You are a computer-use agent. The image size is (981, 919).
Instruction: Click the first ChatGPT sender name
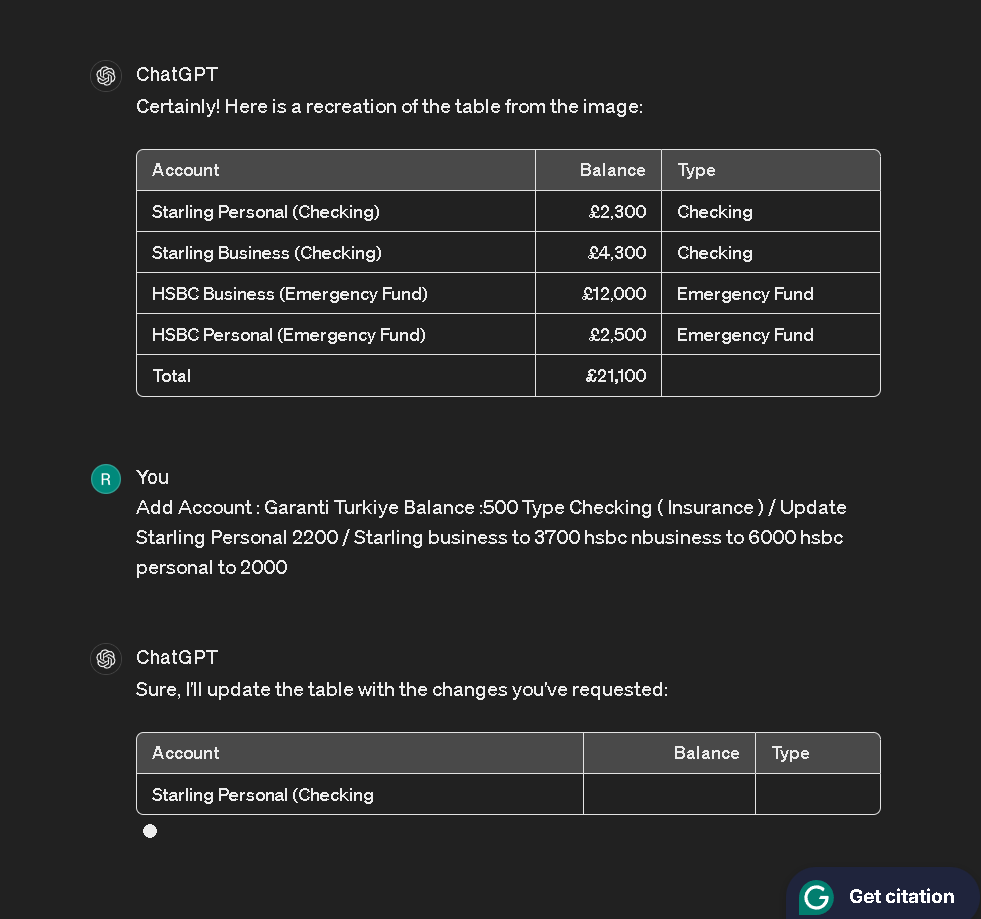tap(177, 74)
